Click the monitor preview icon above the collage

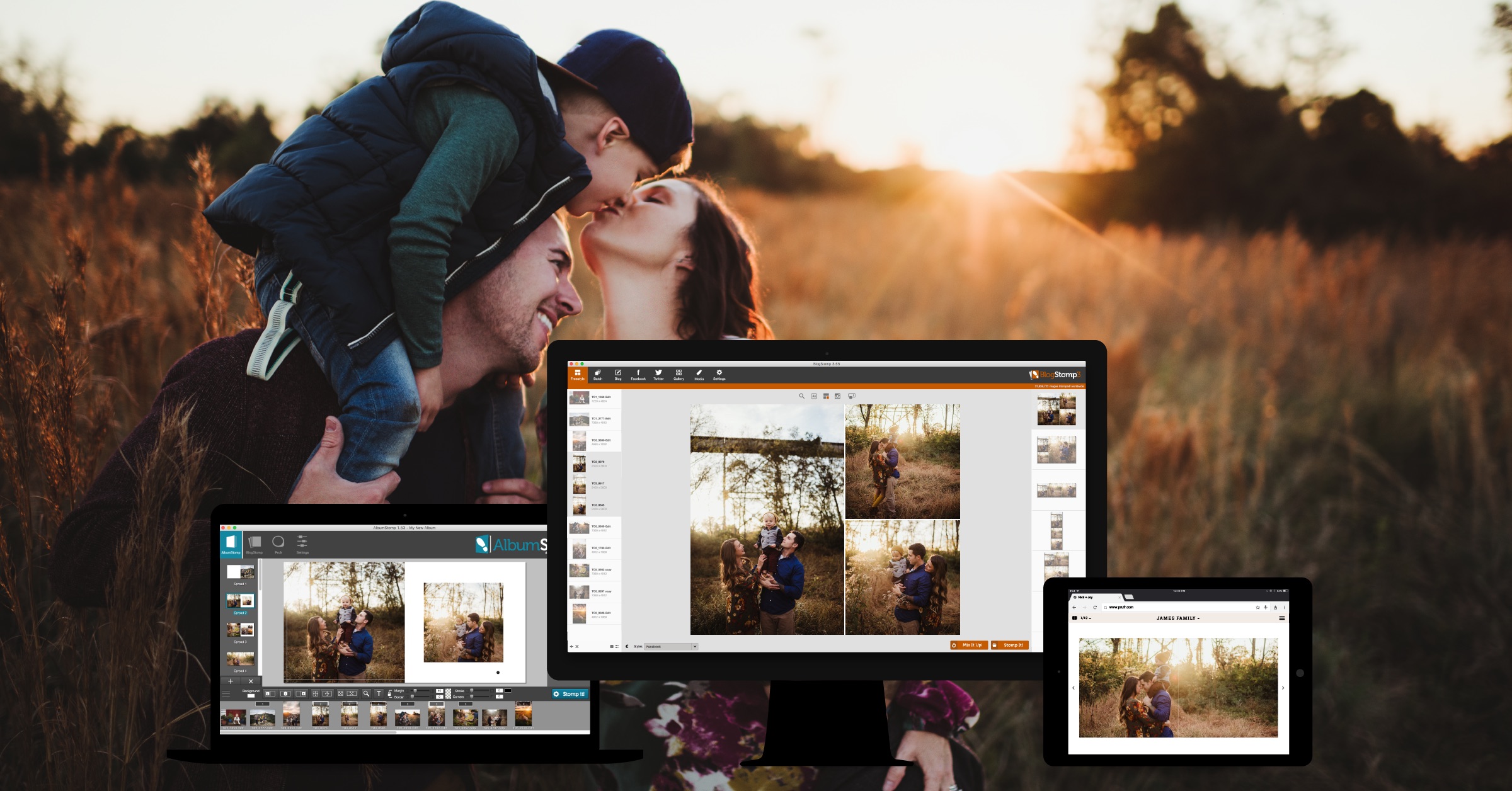pyautogui.click(x=852, y=396)
